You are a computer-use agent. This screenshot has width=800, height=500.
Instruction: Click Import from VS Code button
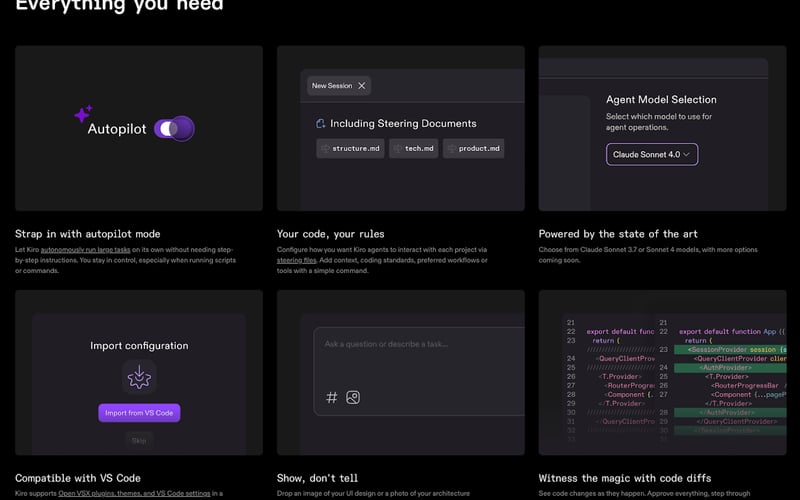(x=139, y=413)
